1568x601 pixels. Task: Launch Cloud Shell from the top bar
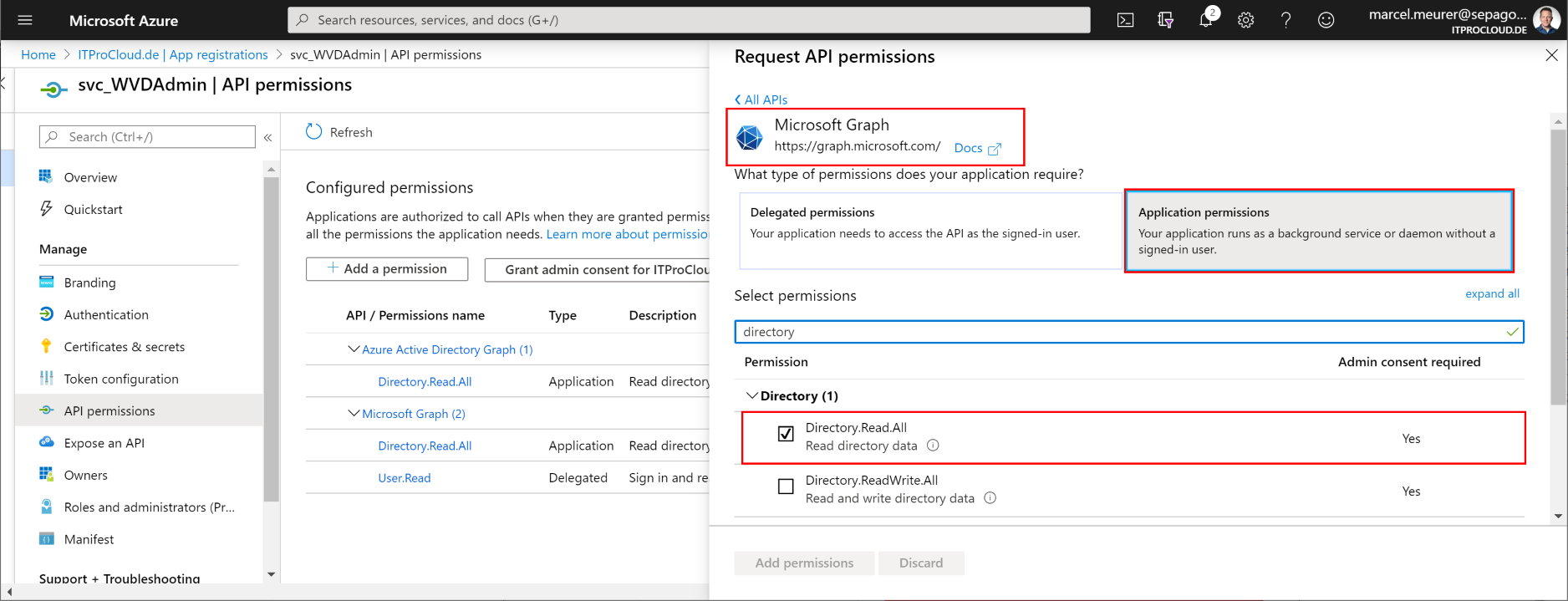[1125, 20]
